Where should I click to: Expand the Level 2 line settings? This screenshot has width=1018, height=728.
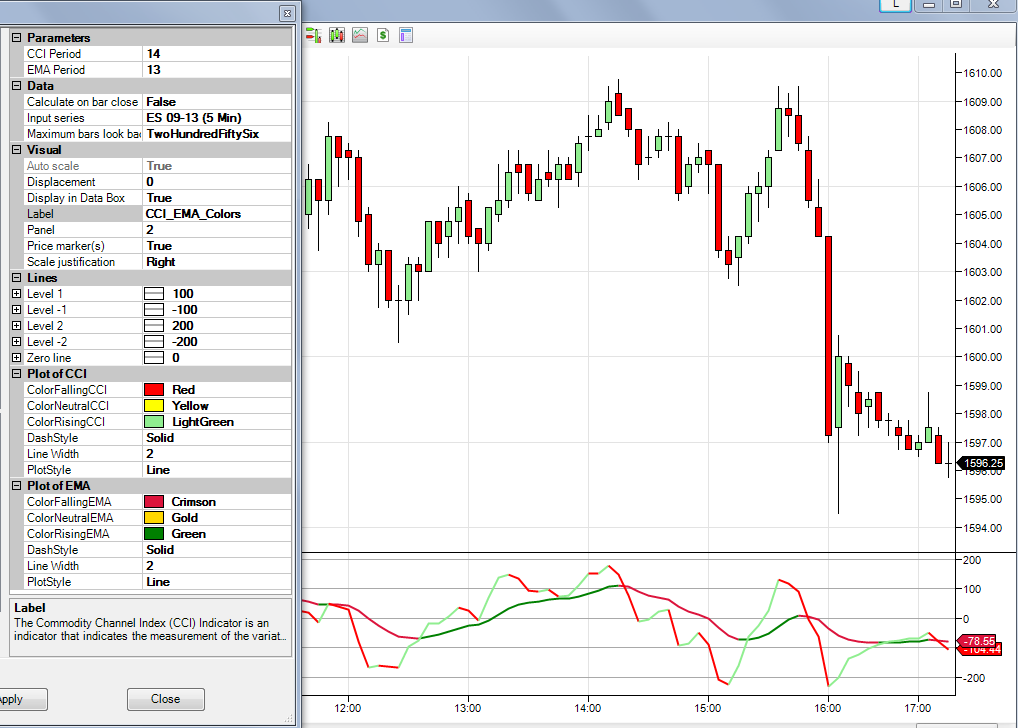point(17,325)
